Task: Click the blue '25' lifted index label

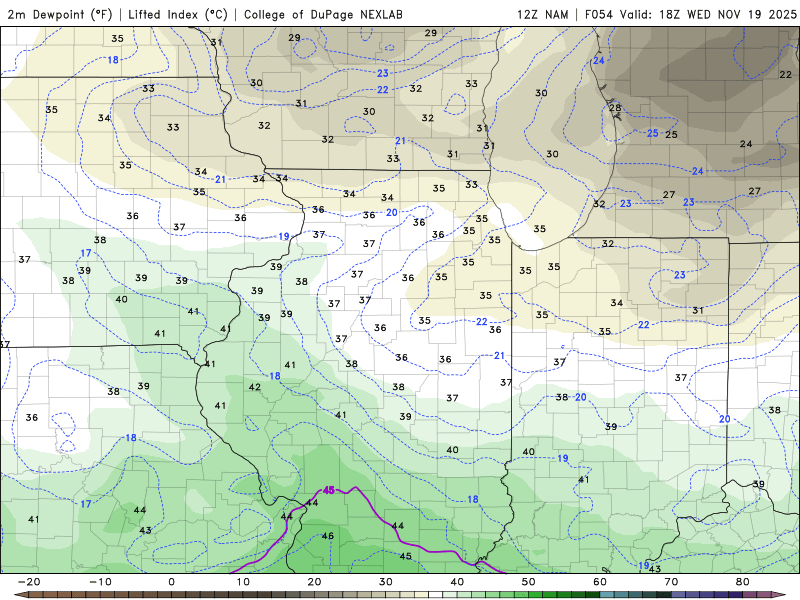Action: click(x=653, y=133)
